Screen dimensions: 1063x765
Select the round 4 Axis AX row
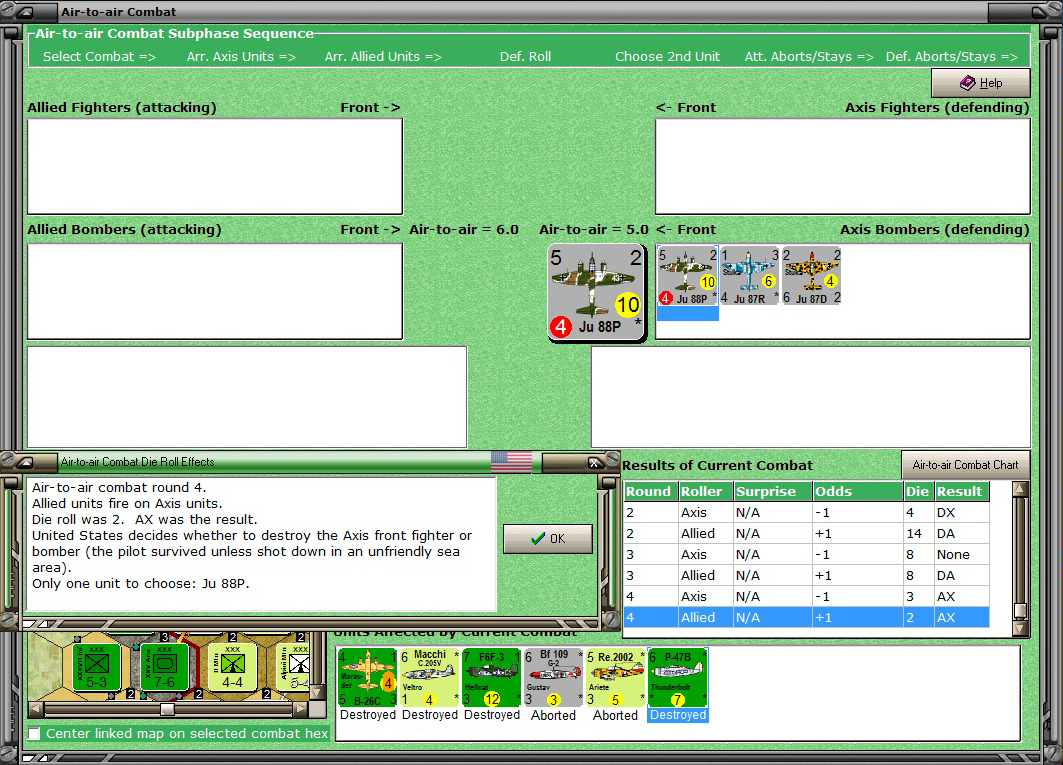pyautogui.click(x=806, y=597)
